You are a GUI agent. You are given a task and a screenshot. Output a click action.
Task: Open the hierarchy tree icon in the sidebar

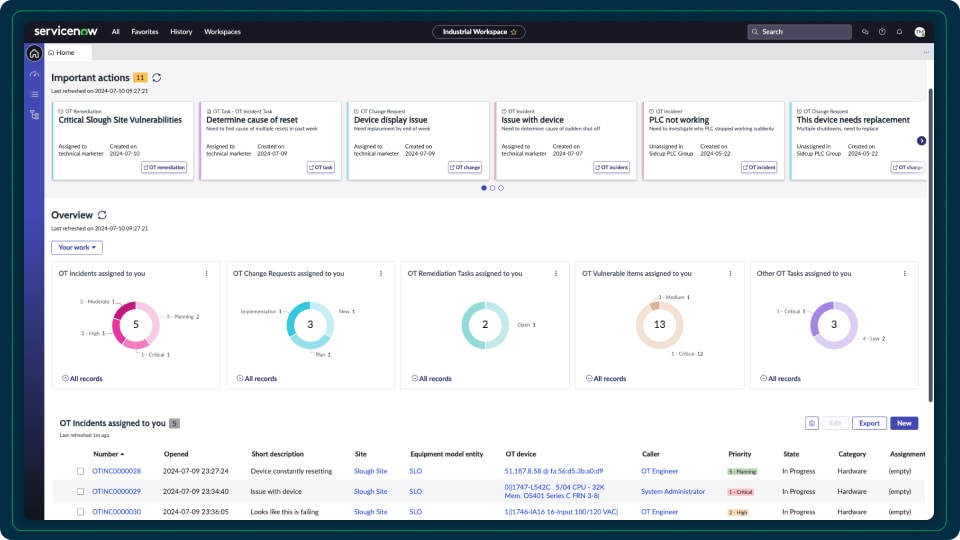pyautogui.click(x=34, y=115)
